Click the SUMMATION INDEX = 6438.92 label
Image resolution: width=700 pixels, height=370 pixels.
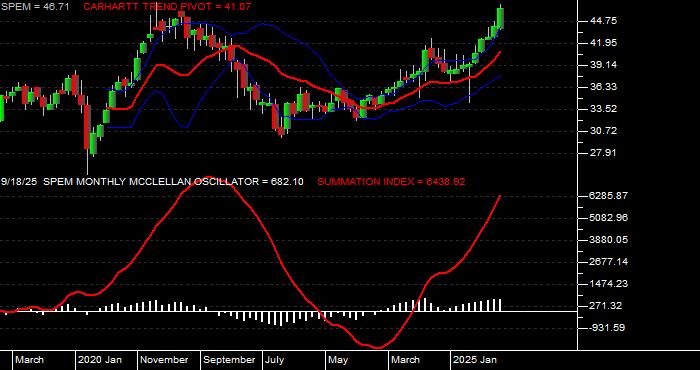coord(391,182)
